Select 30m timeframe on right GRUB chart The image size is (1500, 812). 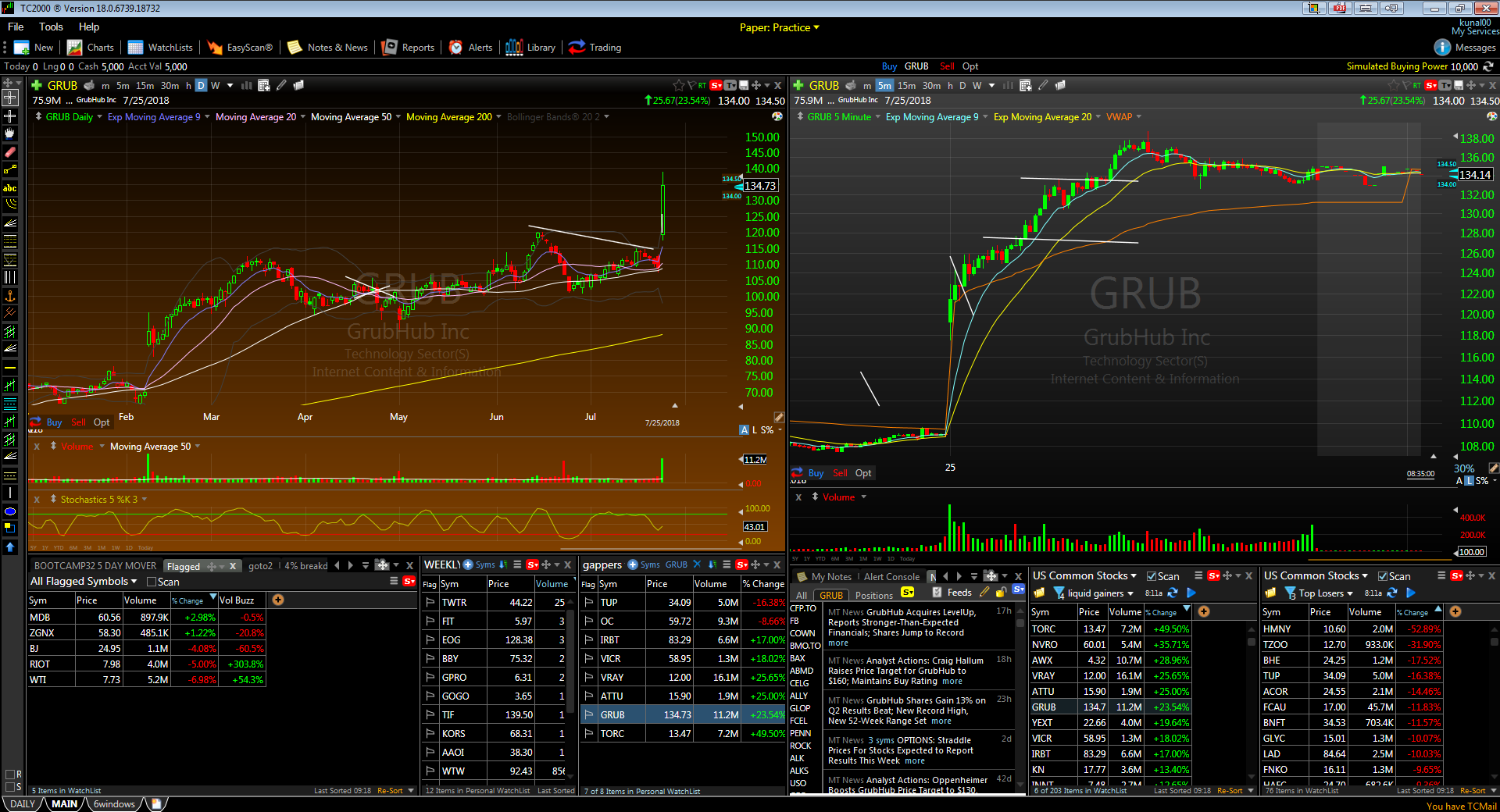click(x=931, y=86)
